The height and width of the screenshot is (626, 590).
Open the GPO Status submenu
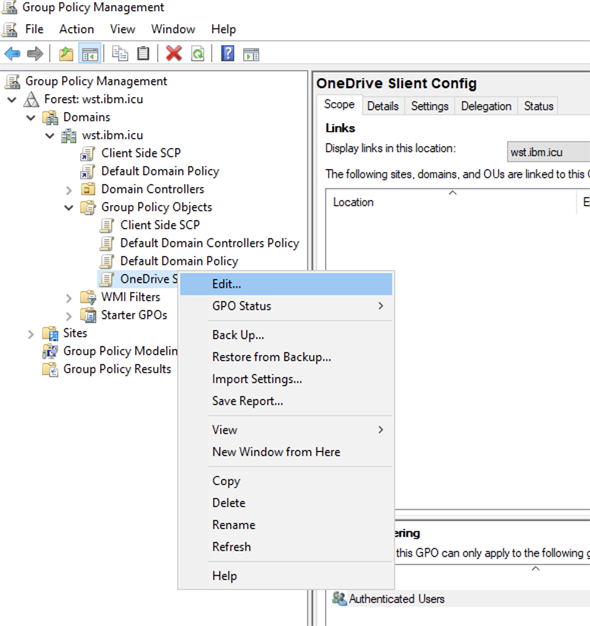click(286, 306)
